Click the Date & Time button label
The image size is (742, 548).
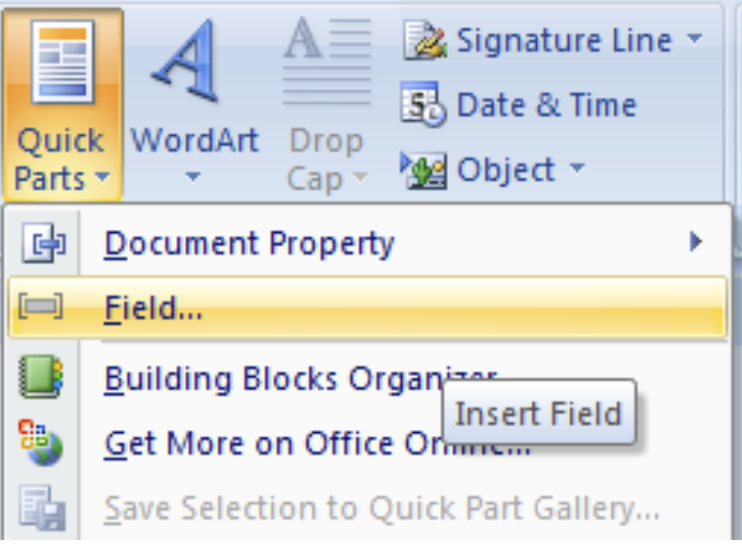[x=547, y=105]
